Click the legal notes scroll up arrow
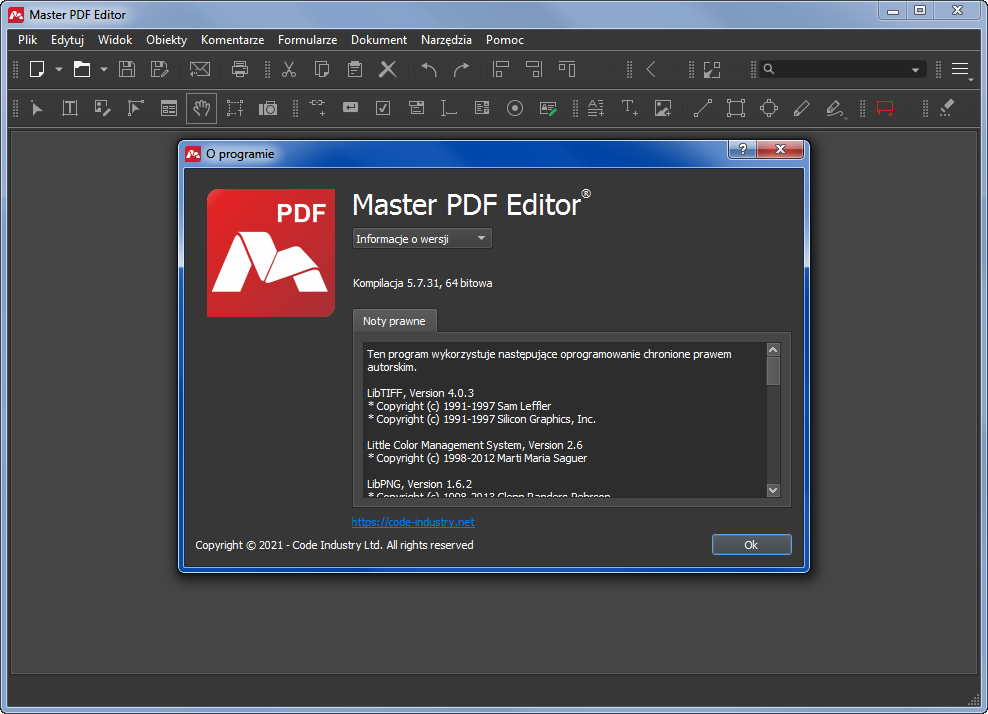This screenshot has width=988, height=714. 773,350
